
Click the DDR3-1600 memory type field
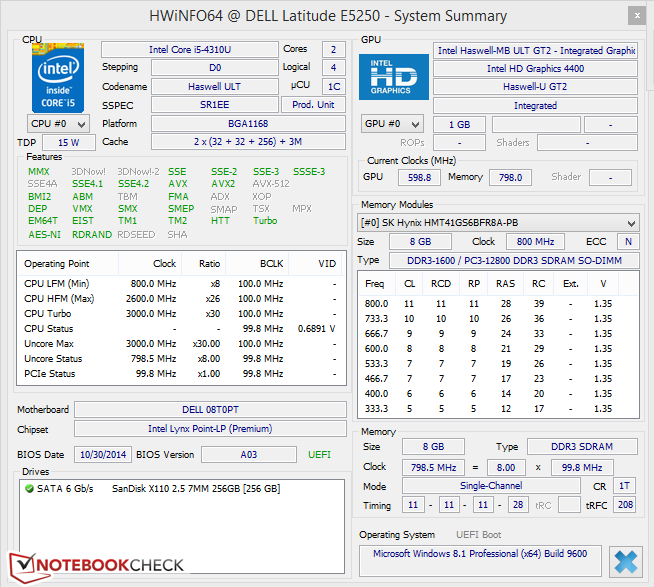click(x=514, y=261)
